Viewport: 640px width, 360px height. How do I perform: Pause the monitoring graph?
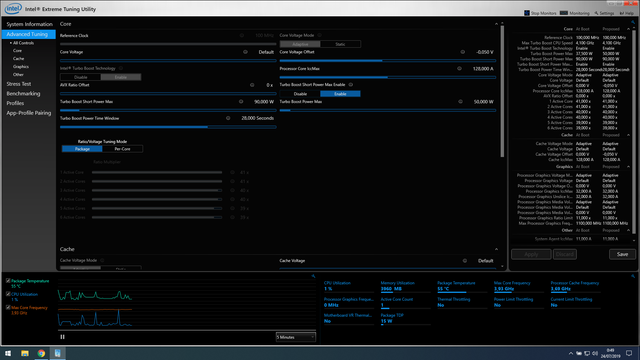pos(62,337)
